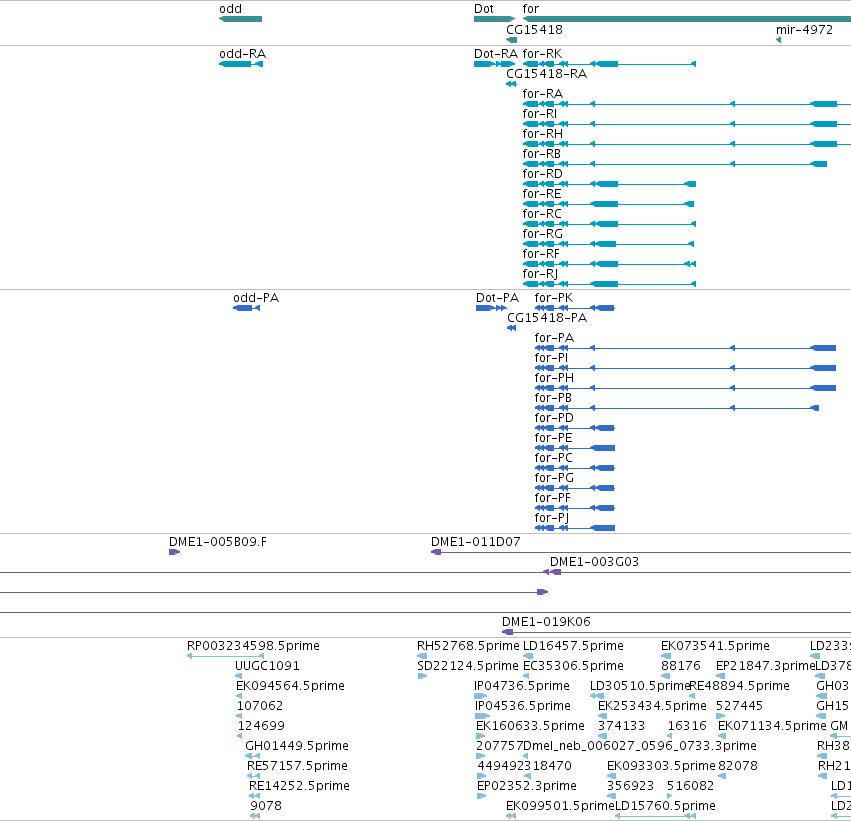Select the Dot gene label
The height and width of the screenshot is (821, 851).
(x=484, y=9)
